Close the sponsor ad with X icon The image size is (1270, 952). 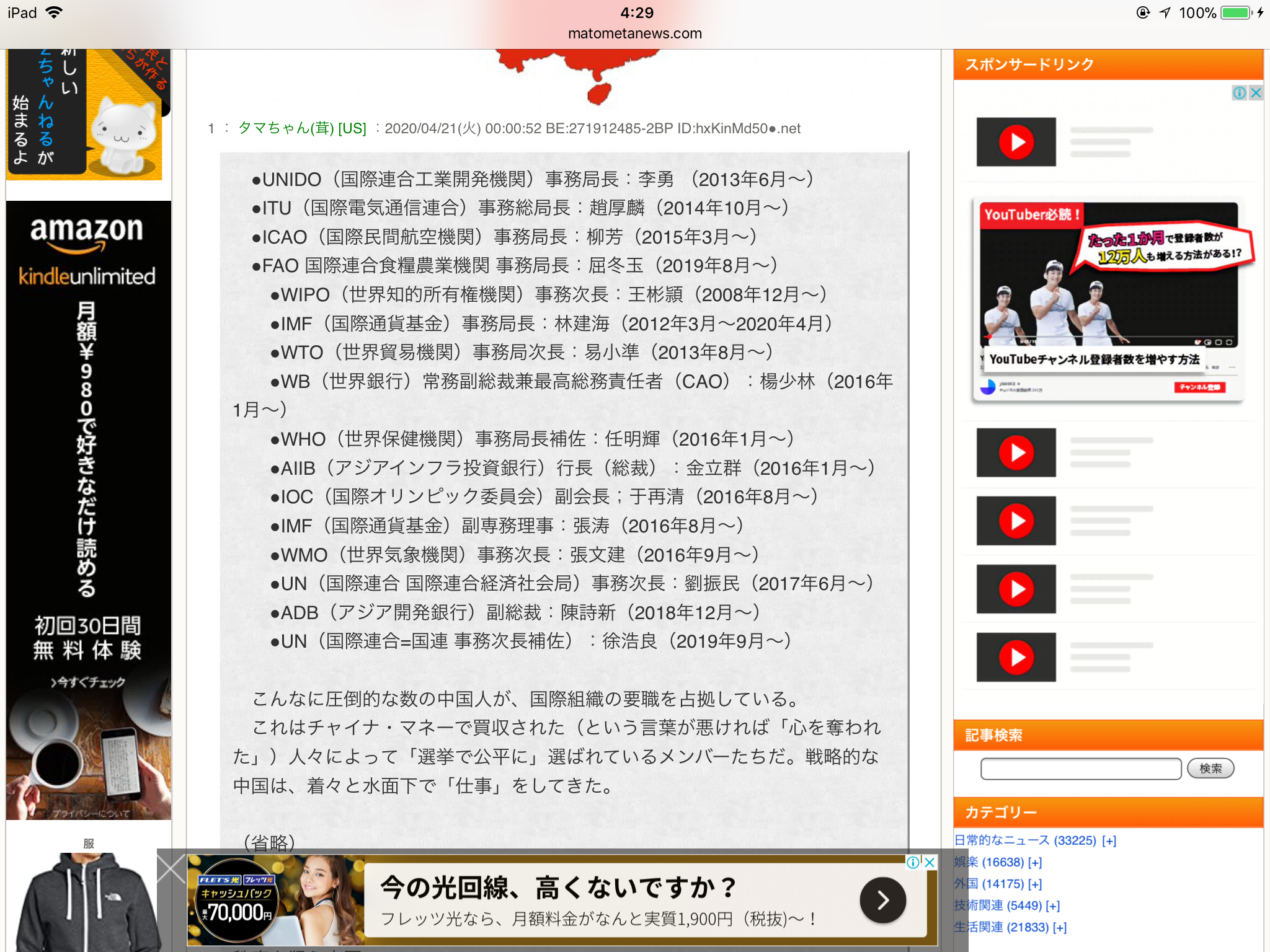pyautogui.click(x=1256, y=93)
